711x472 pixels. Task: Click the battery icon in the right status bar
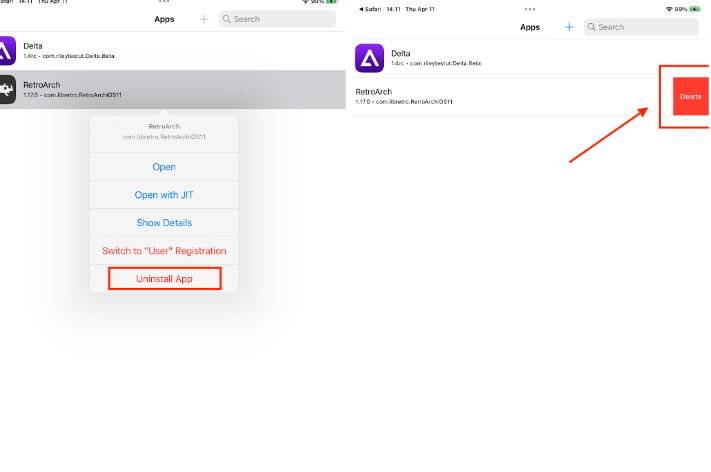pyautogui.click(x=696, y=8)
